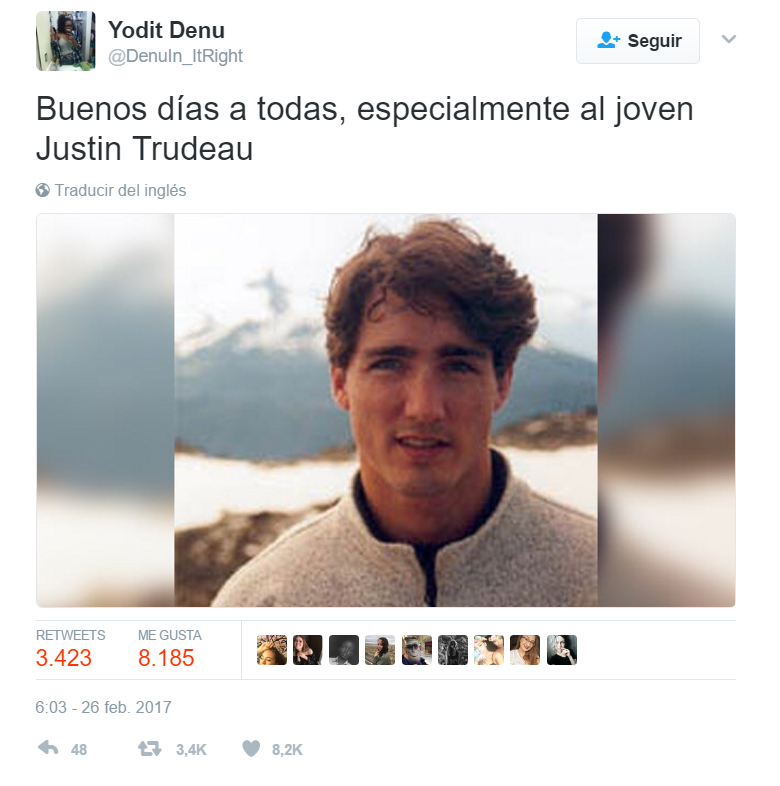Open the attached tweet photo

[385, 411]
